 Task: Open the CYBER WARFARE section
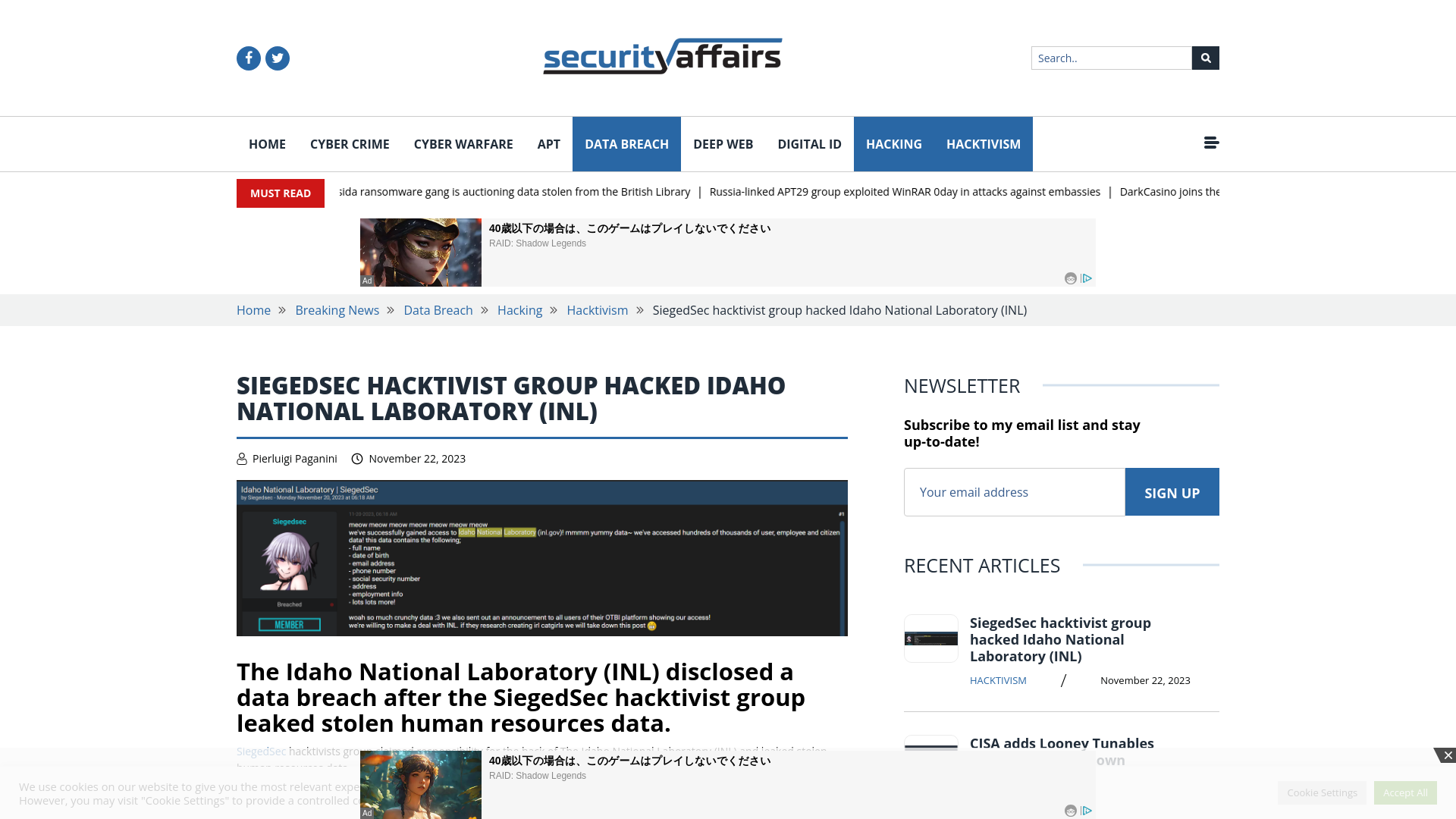pos(463,144)
